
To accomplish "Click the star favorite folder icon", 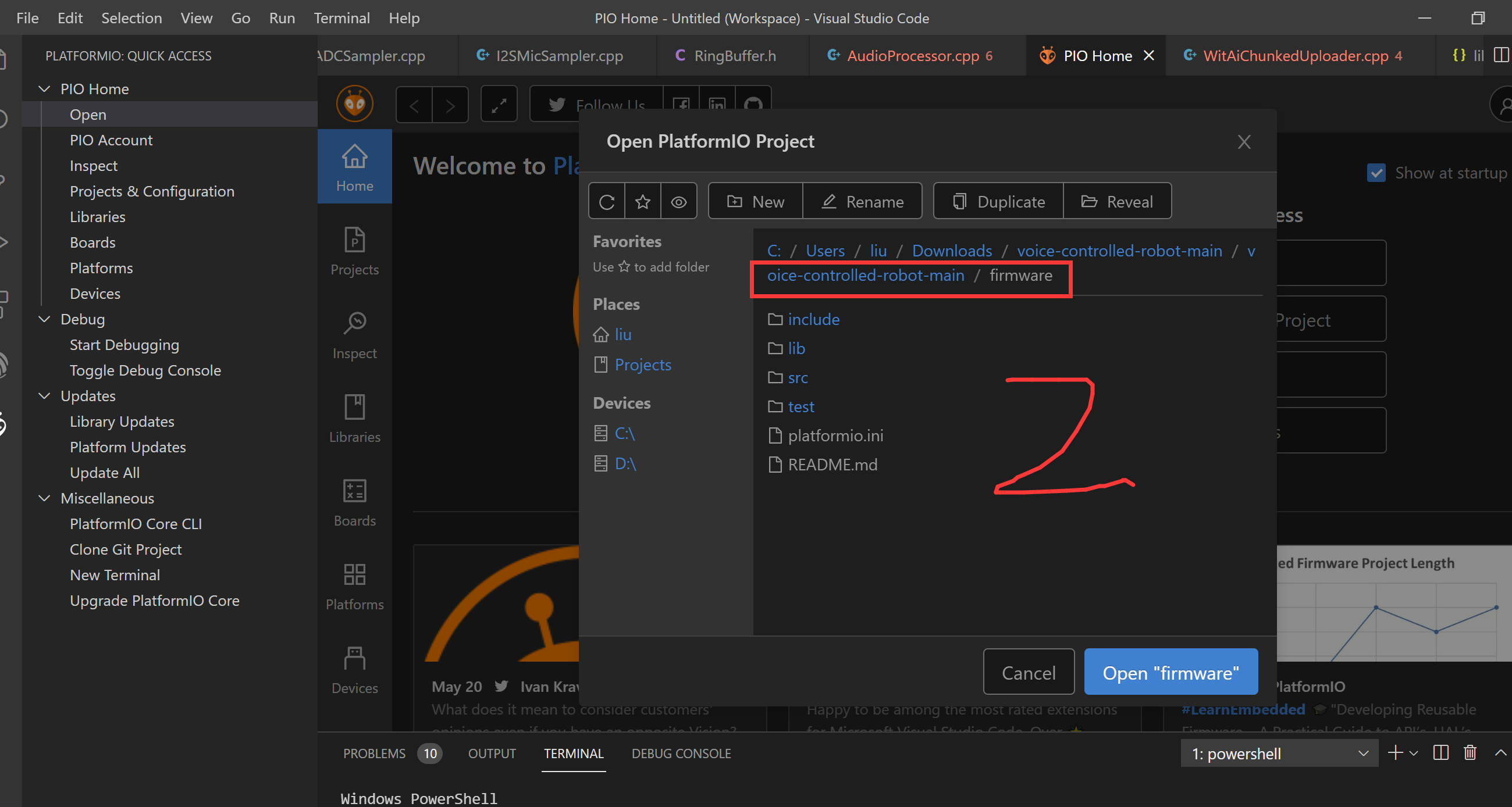I will (643, 202).
